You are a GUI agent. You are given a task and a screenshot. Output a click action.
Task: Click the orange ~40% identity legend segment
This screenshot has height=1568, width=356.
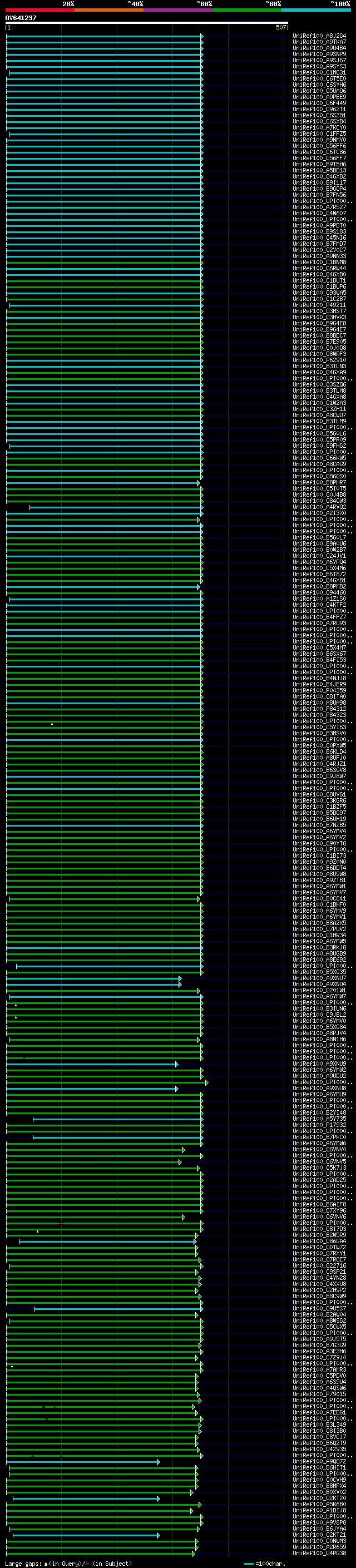click(109, 10)
